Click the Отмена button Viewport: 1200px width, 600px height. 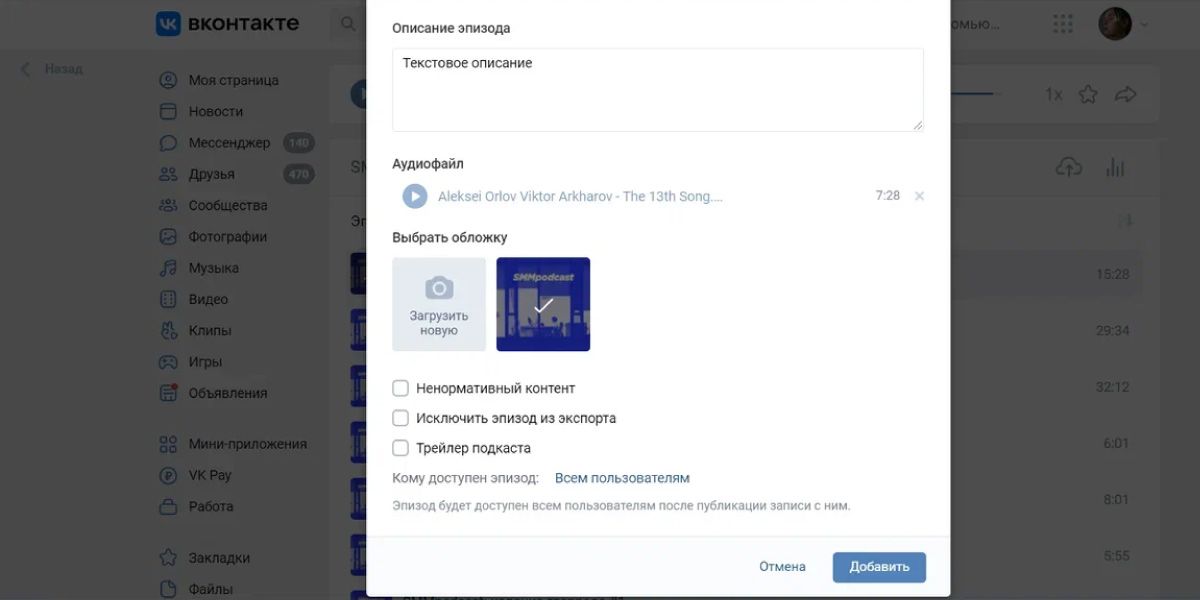pos(782,567)
